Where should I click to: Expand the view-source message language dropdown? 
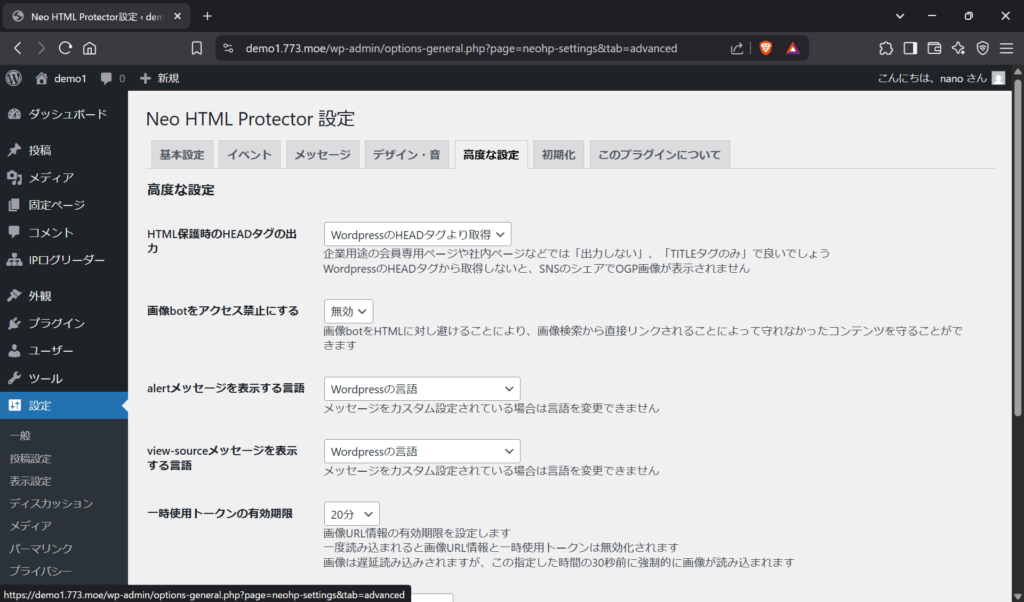point(422,452)
